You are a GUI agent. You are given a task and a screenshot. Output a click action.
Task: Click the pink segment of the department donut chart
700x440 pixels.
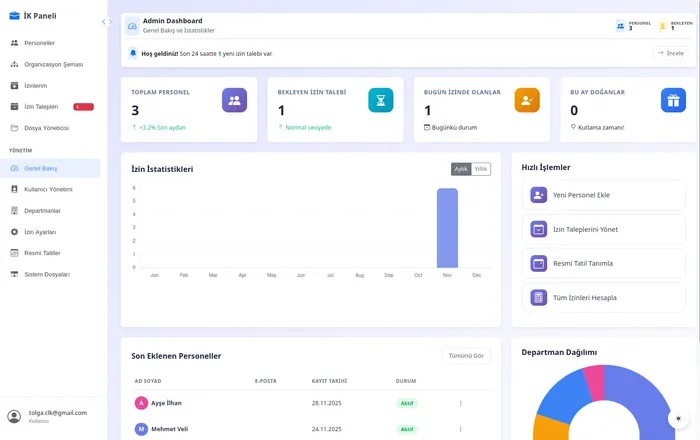tap(593, 380)
